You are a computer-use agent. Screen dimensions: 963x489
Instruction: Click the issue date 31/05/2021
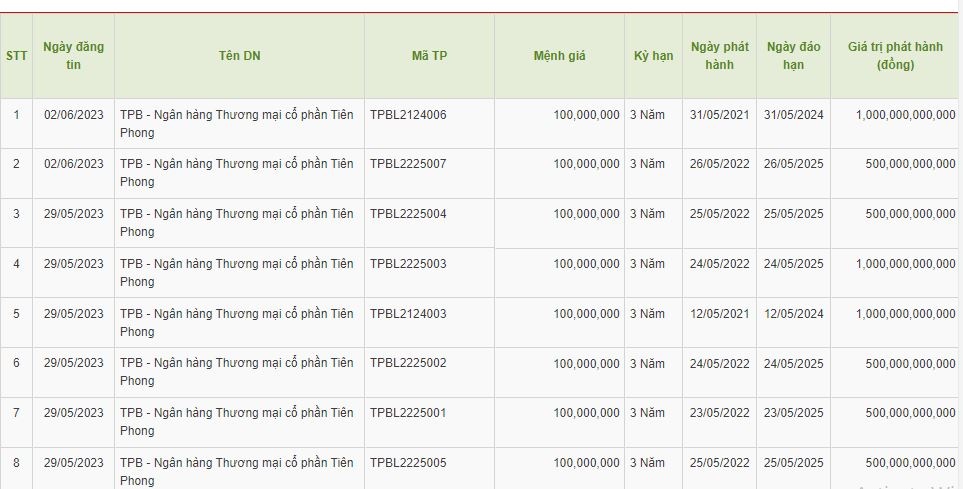point(720,115)
